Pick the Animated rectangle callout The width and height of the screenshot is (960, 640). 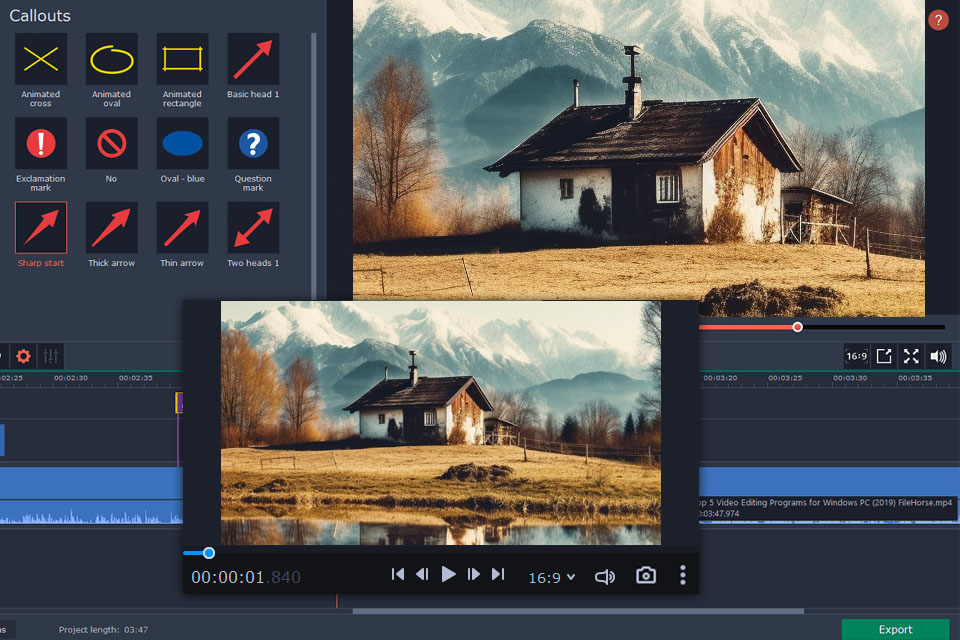tap(182, 59)
